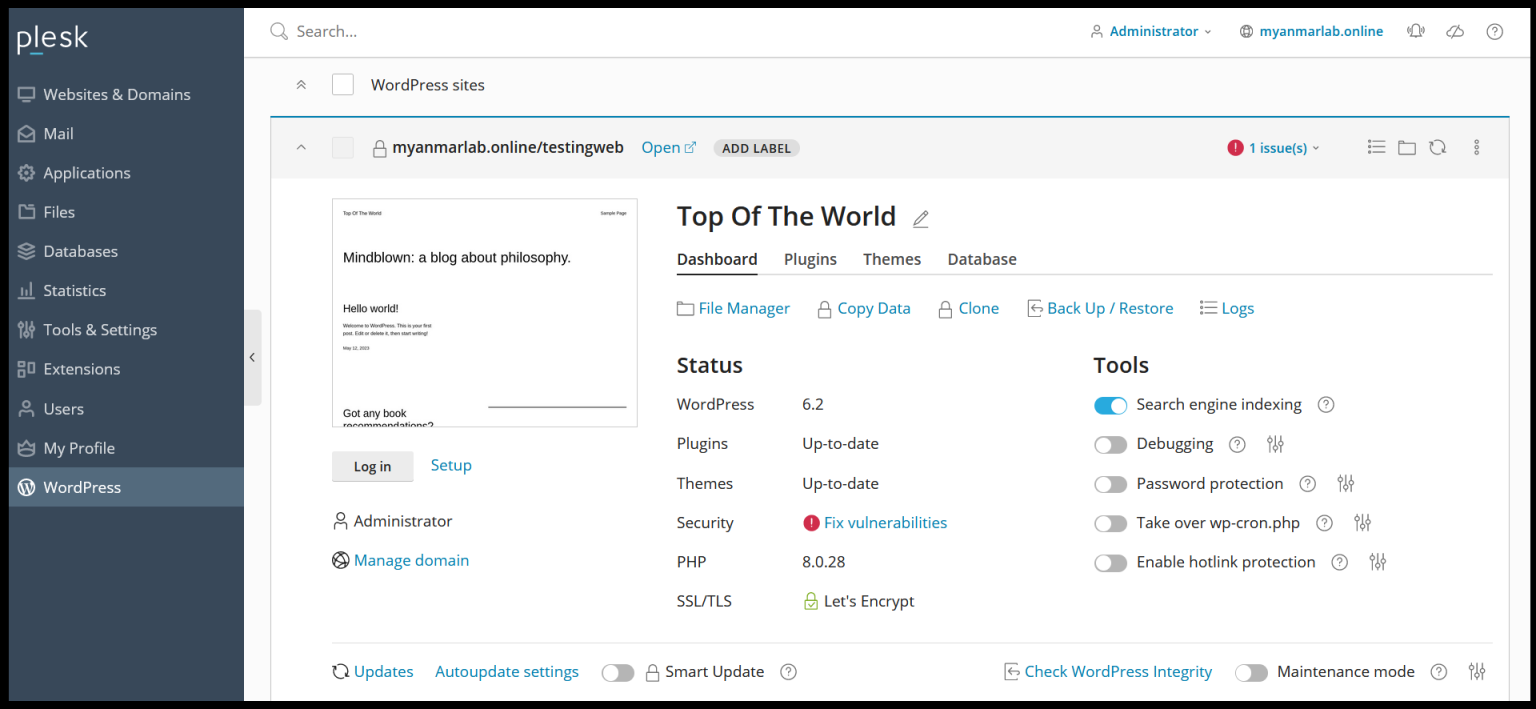Viewport: 1536px width, 709px height.
Task: Collapse the sidebar with arrow handle
Action: (252, 357)
